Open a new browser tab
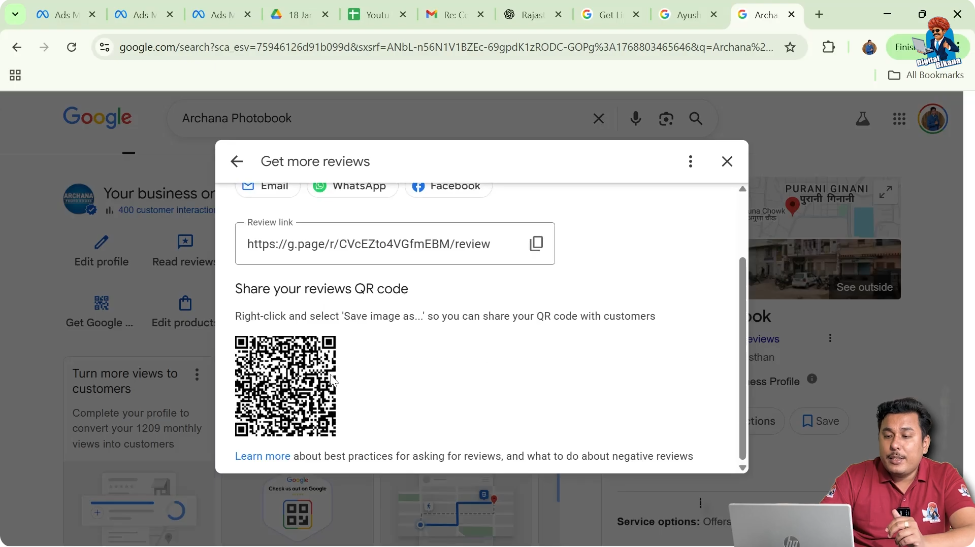 [819, 14]
